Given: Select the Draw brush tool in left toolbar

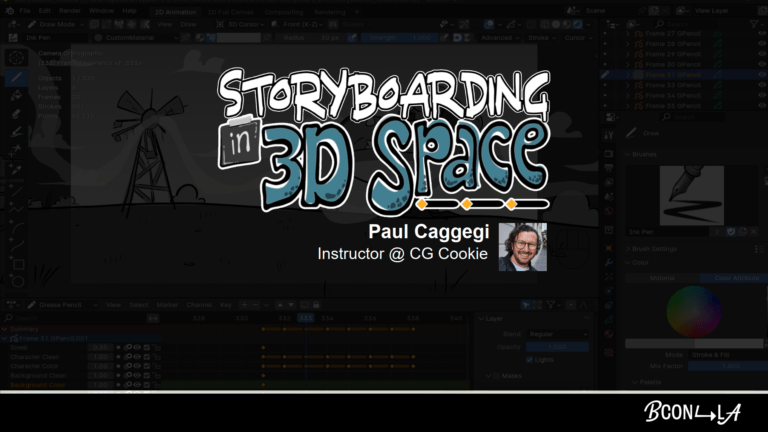Looking at the screenshot, I should (16, 77).
